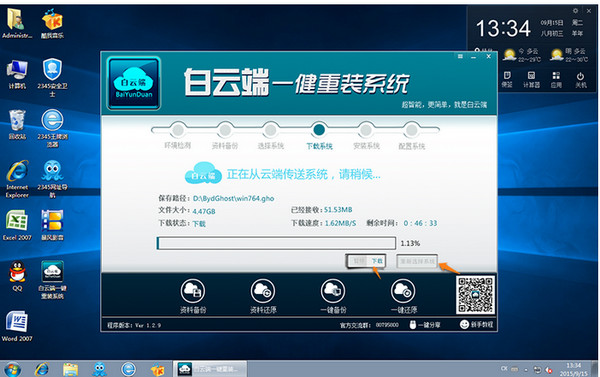The width and height of the screenshot is (600, 377).
Task: Click the download progress bar
Action: coord(276,243)
